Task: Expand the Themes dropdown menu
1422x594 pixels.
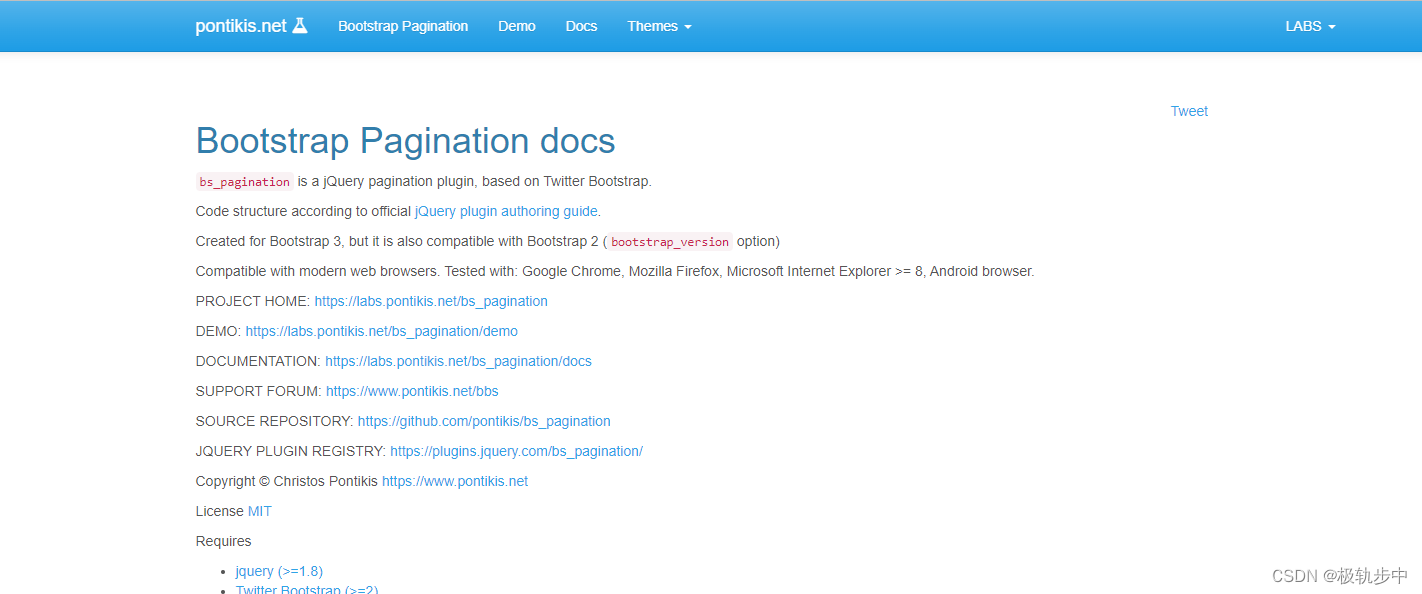Action: [x=659, y=26]
